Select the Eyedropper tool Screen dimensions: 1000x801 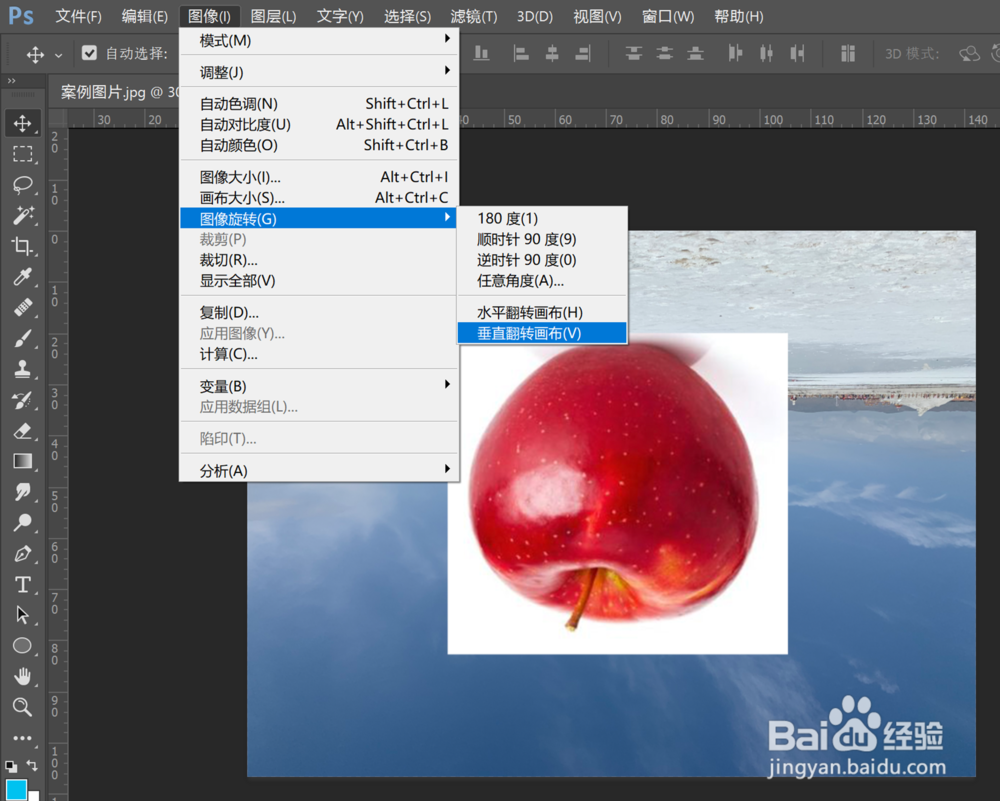[x=23, y=276]
